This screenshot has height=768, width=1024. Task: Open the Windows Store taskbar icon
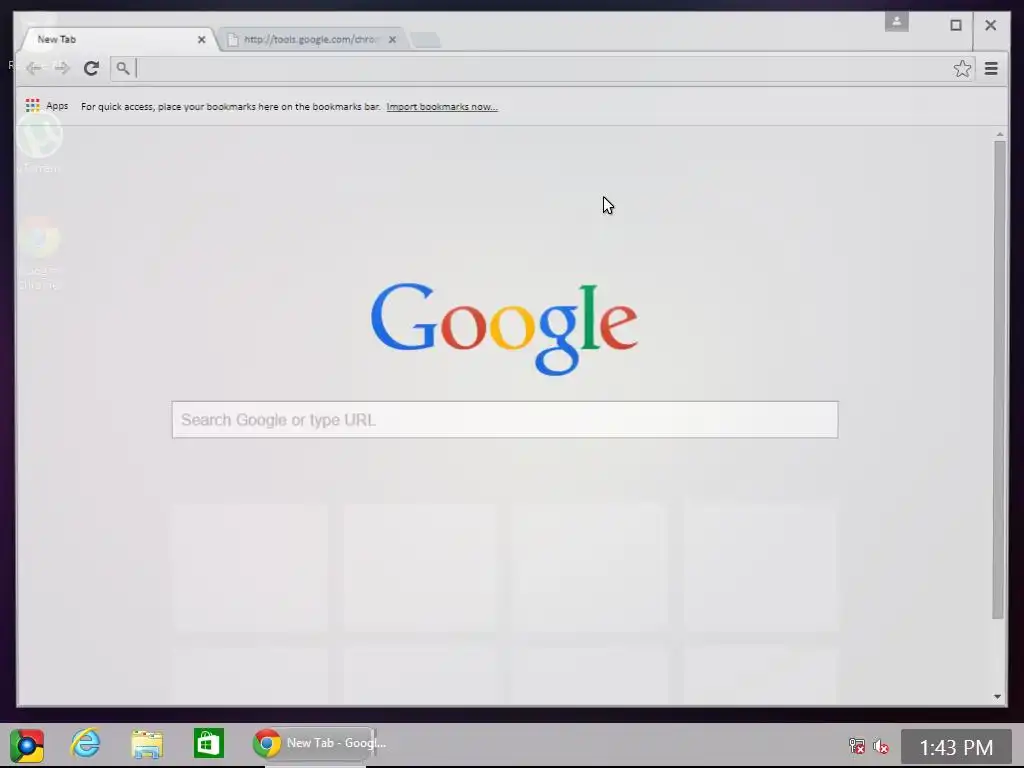[208, 743]
